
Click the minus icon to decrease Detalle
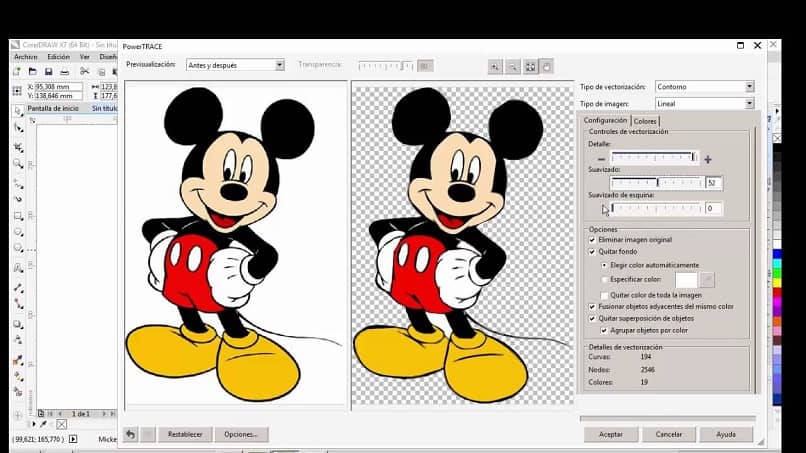pos(602,159)
